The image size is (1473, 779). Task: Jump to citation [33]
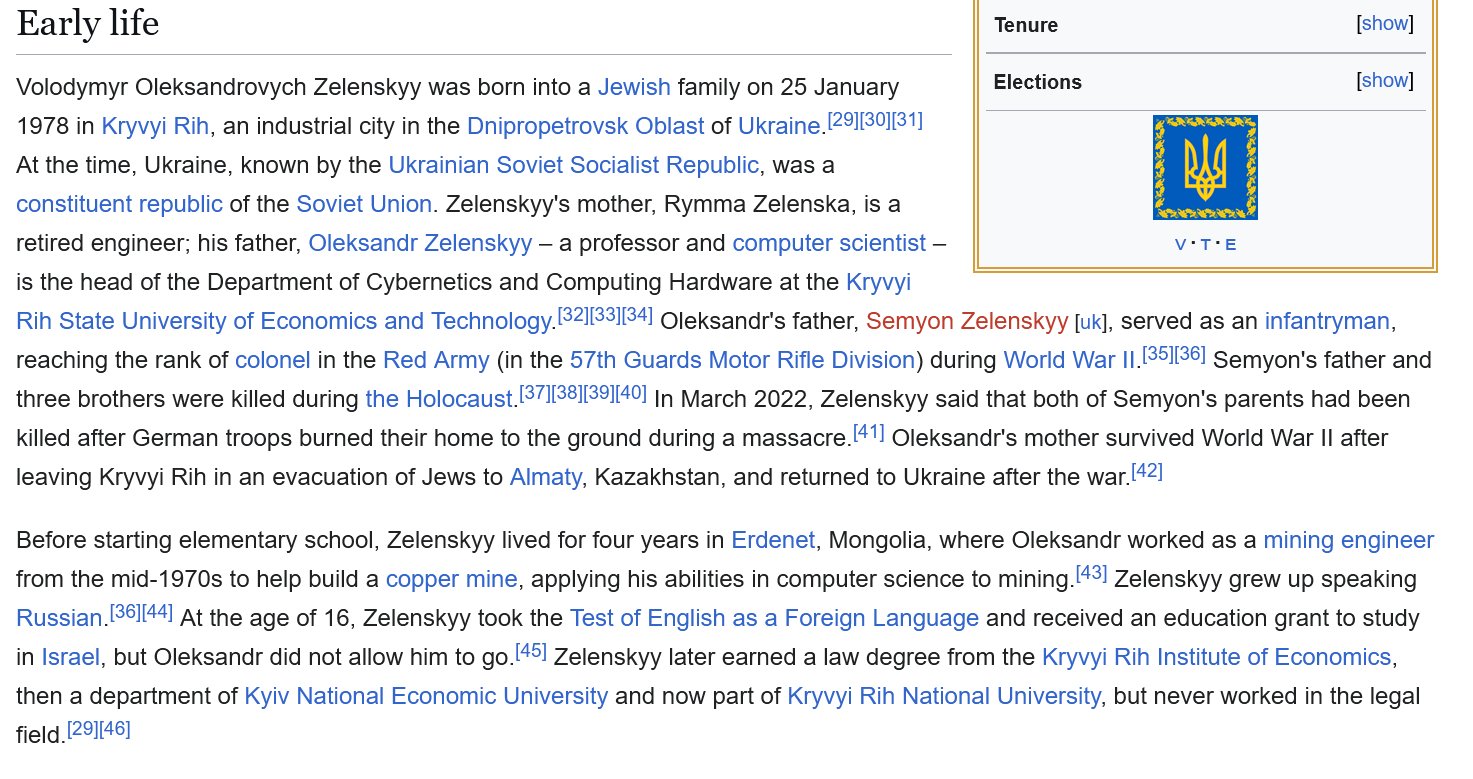click(x=605, y=314)
